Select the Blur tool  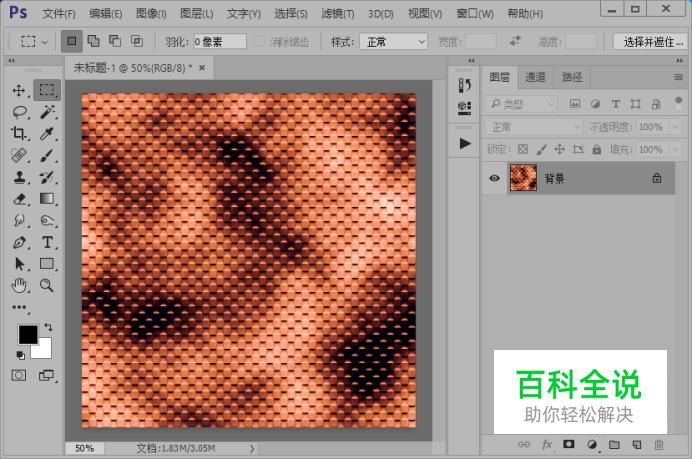coord(19,220)
